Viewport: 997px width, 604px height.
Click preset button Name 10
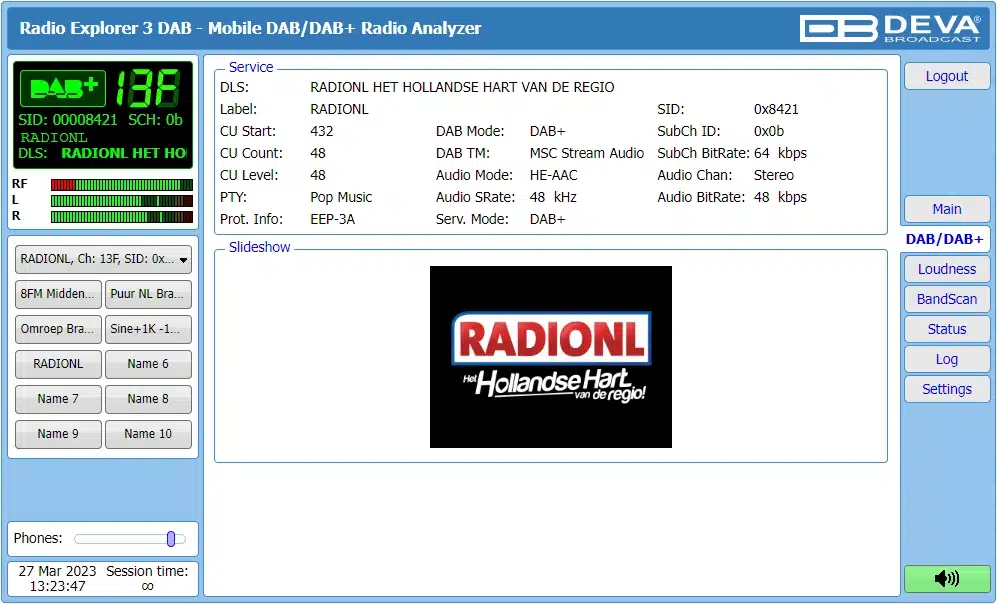point(148,434)
